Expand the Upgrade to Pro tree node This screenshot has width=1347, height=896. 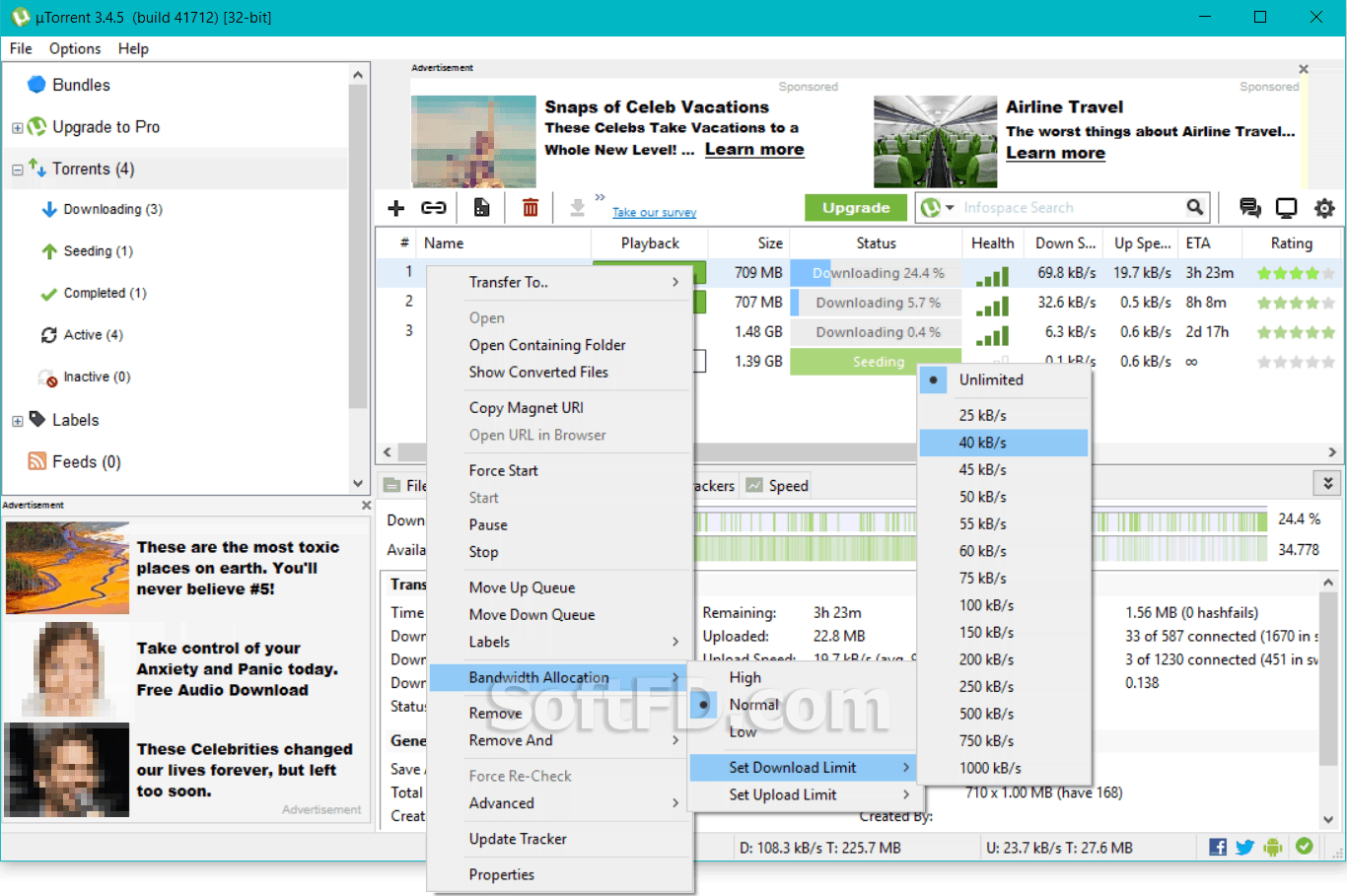click(x=17, y=128)
